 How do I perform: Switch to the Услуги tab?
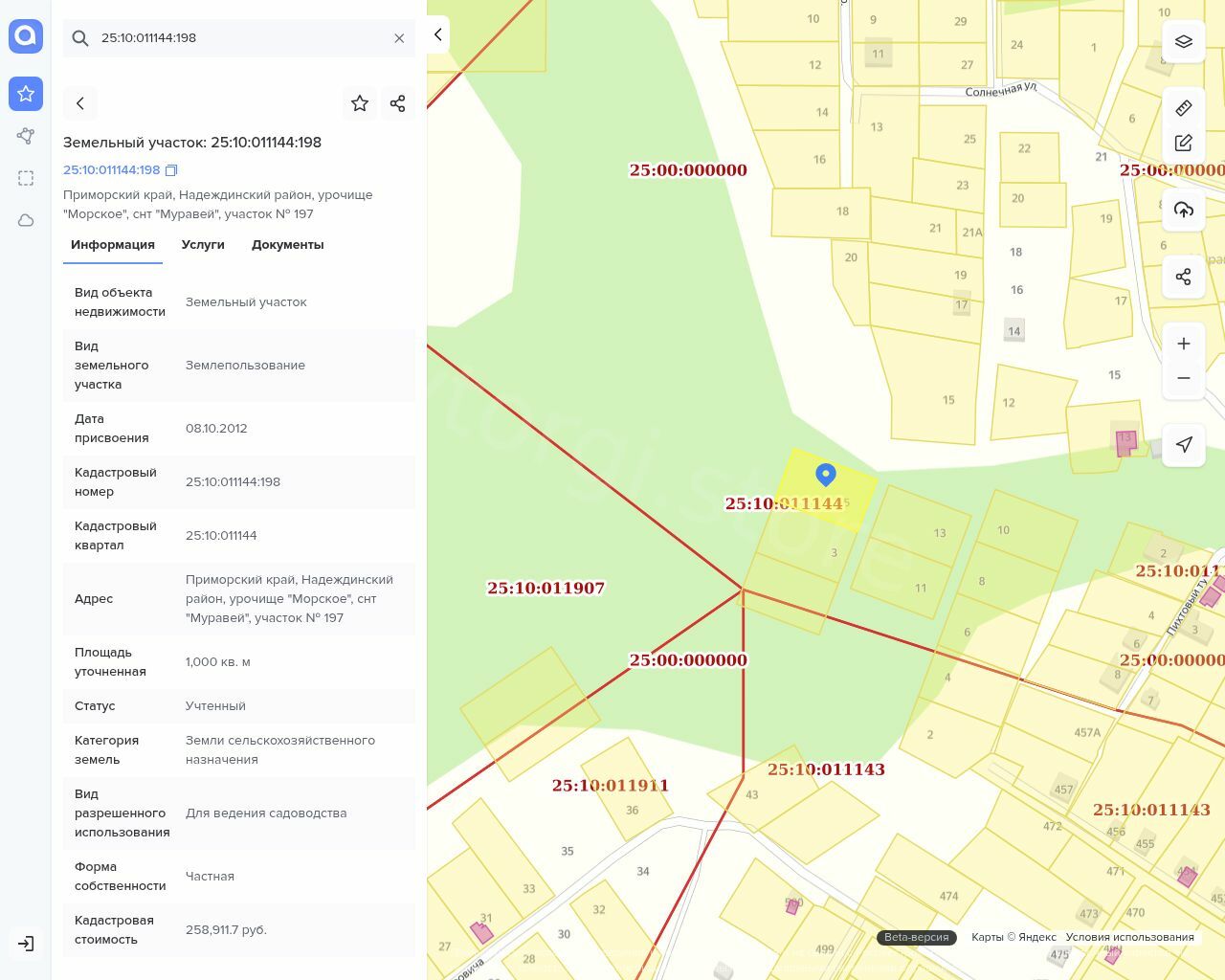point(203,245)
